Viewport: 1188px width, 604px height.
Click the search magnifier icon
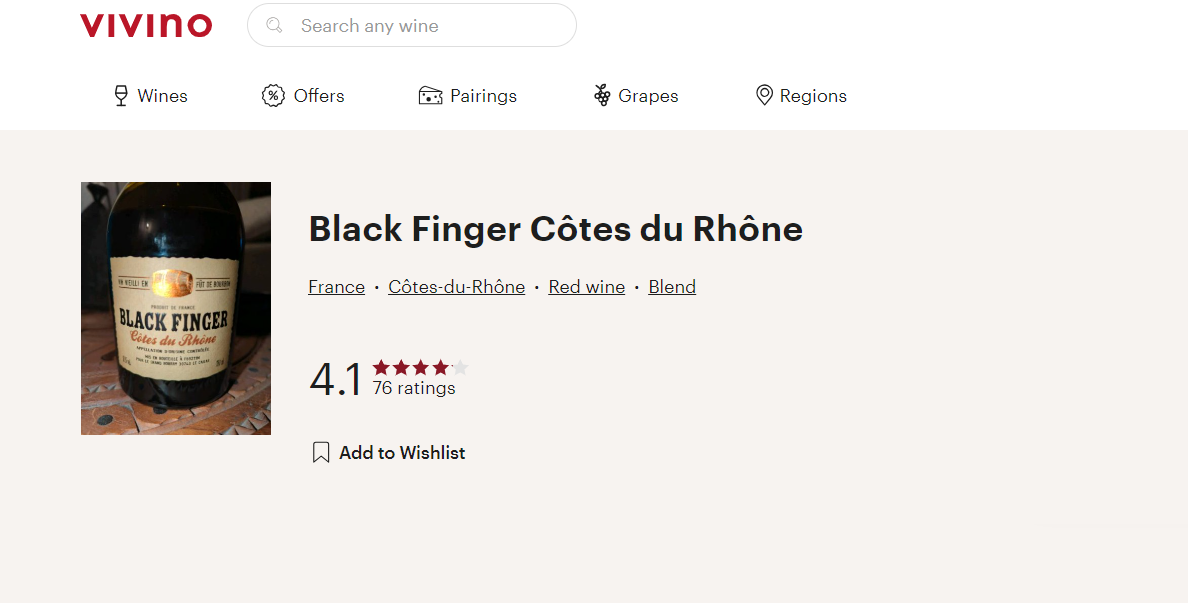tap(275, 26)
